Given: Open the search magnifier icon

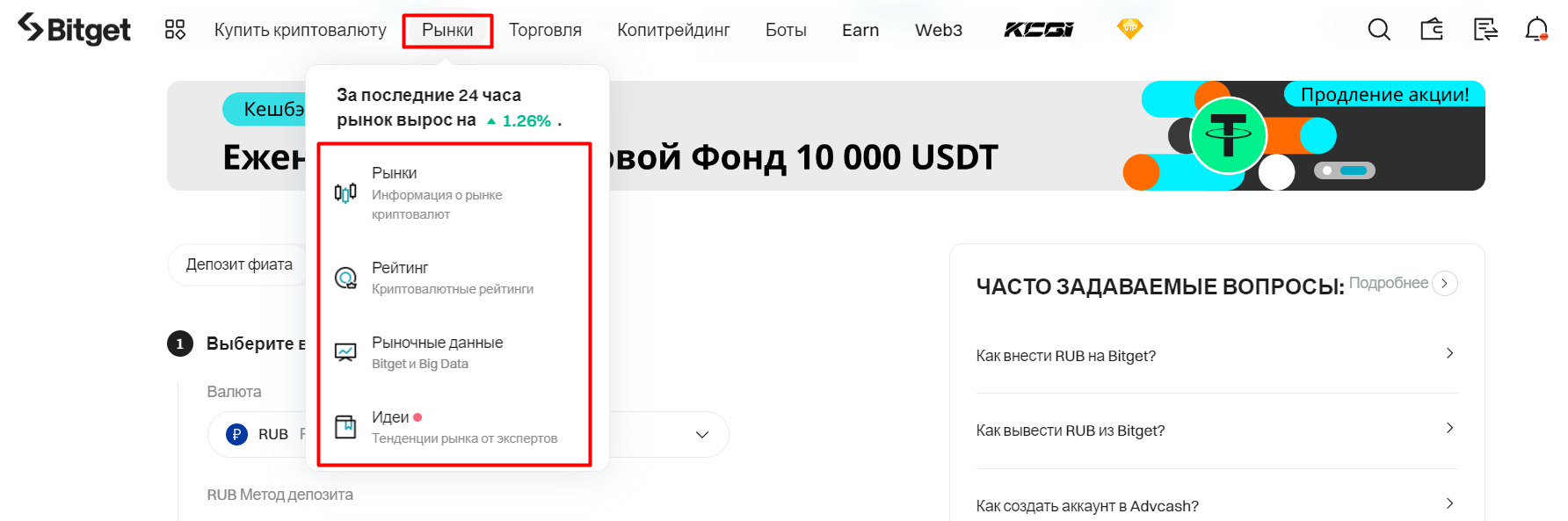Looking at the screenshot, I should 1379,30.
